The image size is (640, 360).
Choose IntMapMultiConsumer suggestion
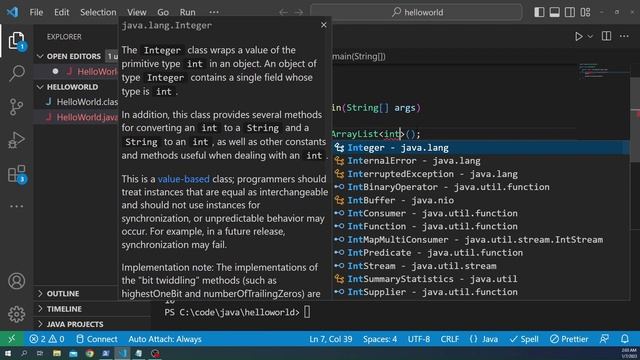point(481,240)
